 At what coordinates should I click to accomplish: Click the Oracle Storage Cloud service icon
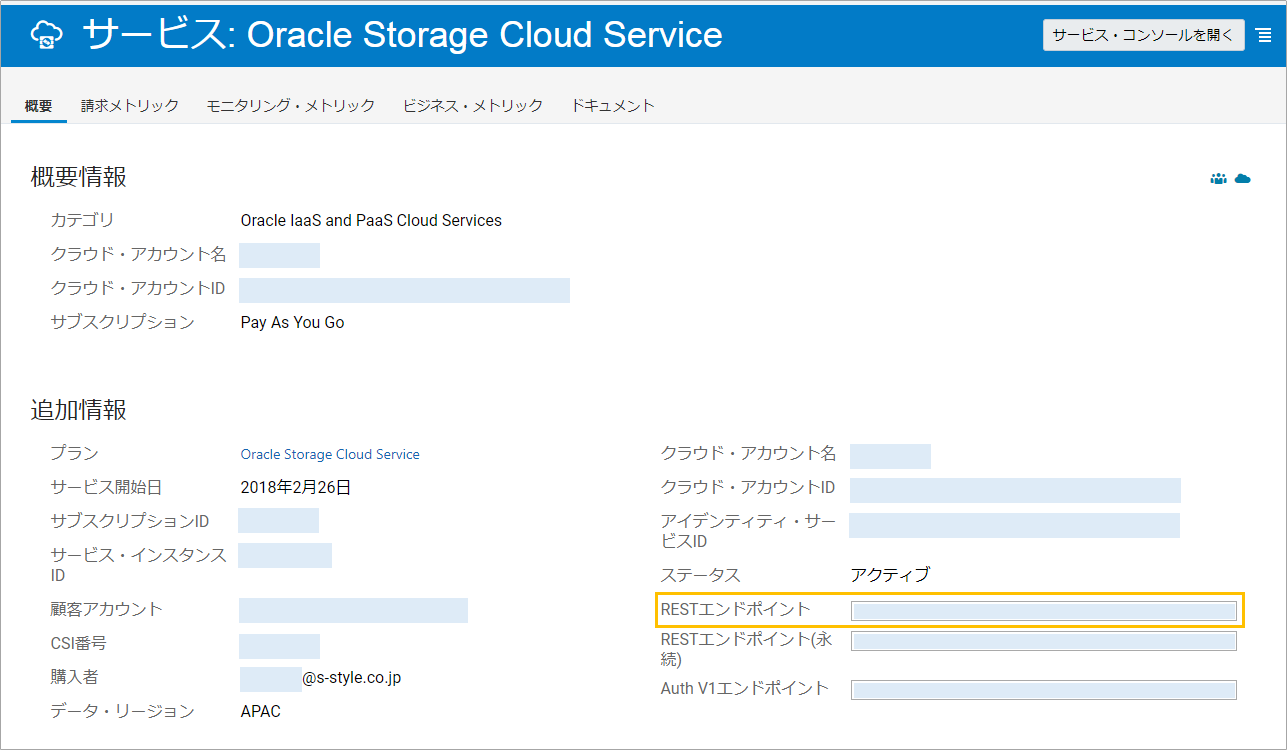coord(46,35)
